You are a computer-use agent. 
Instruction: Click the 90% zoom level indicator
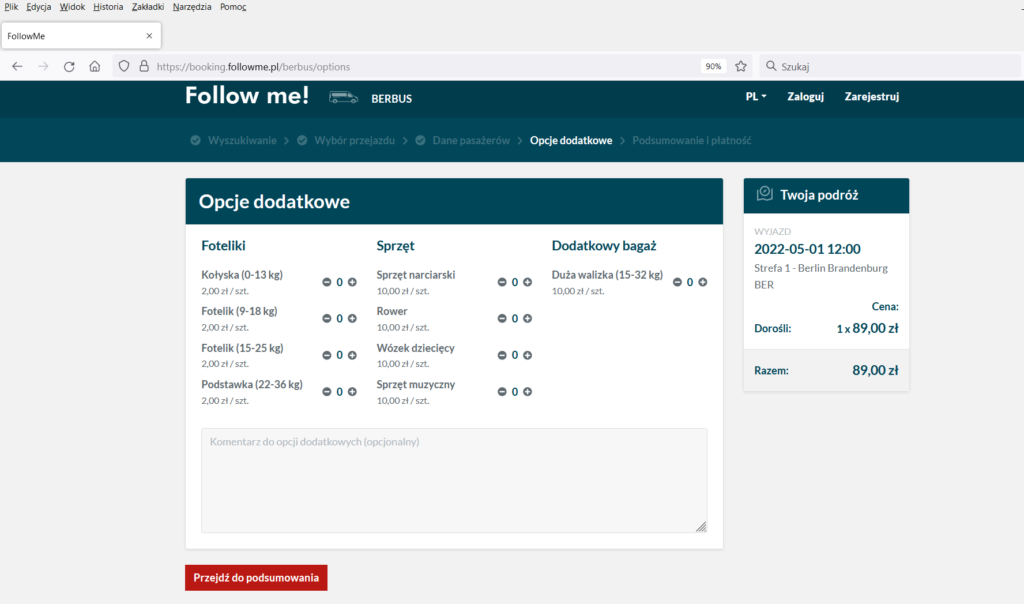point(713,66)
